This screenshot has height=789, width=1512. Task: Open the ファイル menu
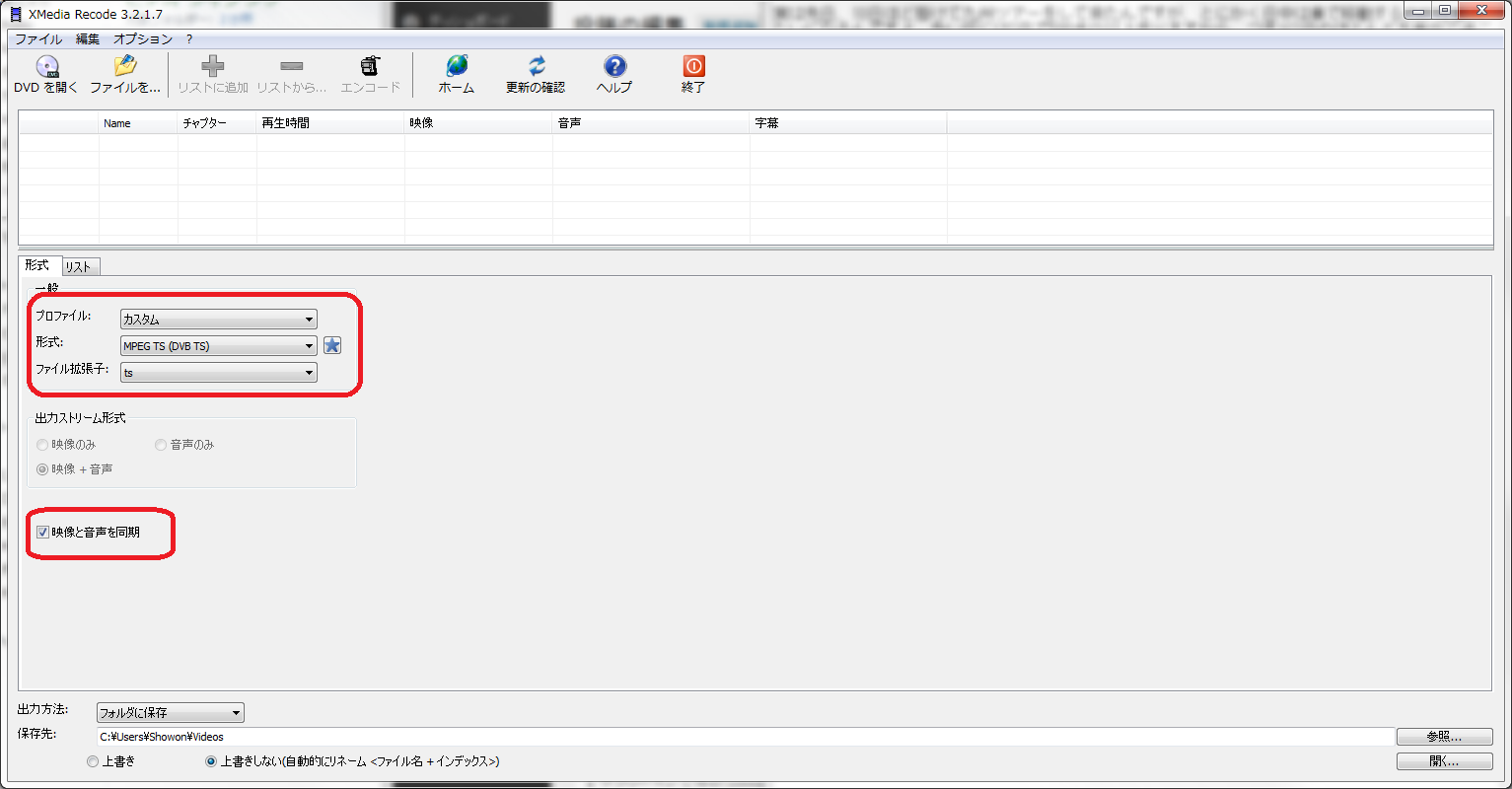tap(38, 38)
